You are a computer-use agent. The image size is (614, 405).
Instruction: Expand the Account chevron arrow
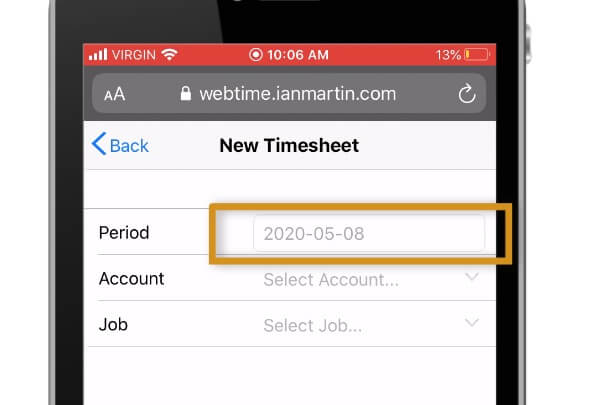[x=472, y=278]
